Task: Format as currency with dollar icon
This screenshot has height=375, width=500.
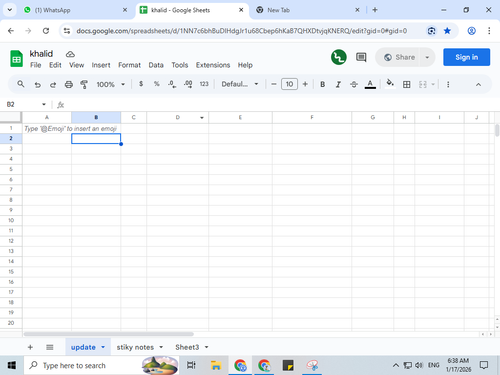Action: (141, 84)
